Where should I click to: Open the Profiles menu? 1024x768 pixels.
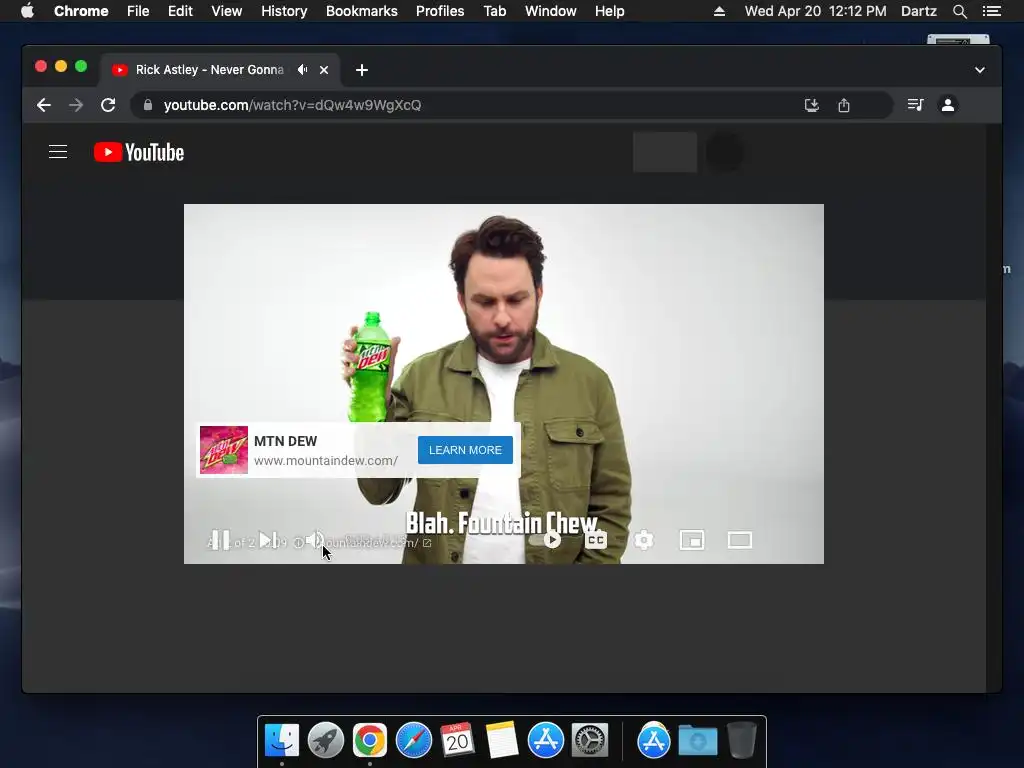(x=440, y=11)
